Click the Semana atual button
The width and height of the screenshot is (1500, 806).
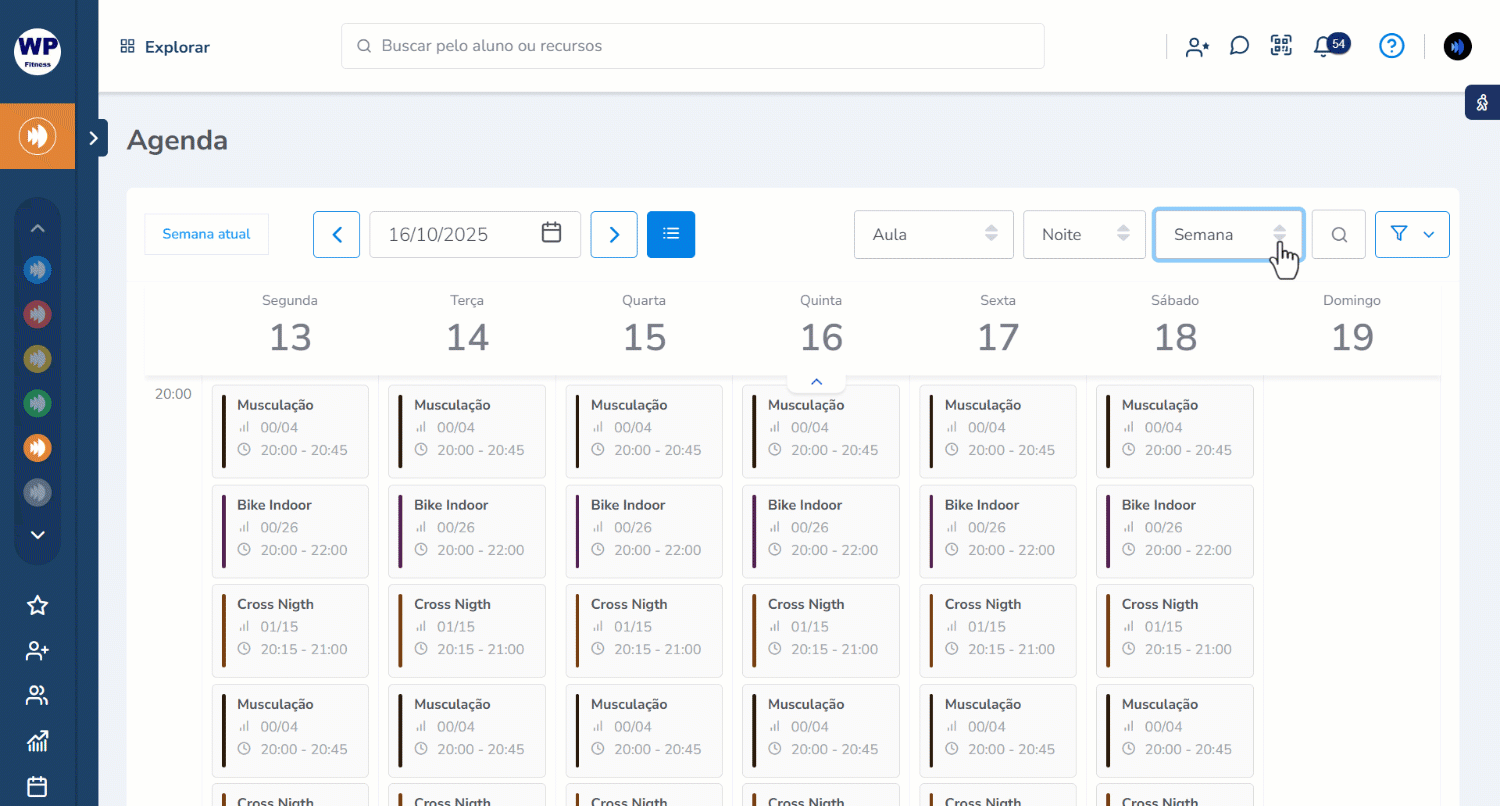[206, 234]
